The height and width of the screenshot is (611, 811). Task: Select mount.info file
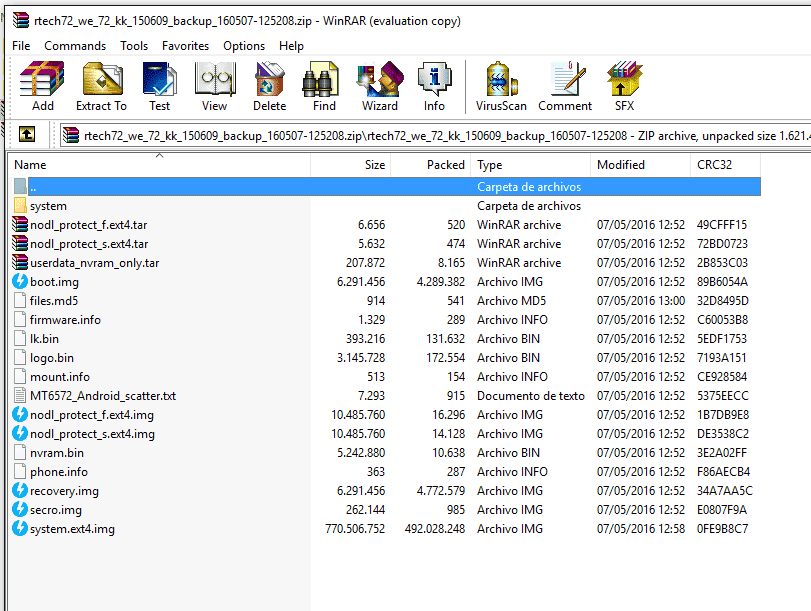(x=60, y=377)
